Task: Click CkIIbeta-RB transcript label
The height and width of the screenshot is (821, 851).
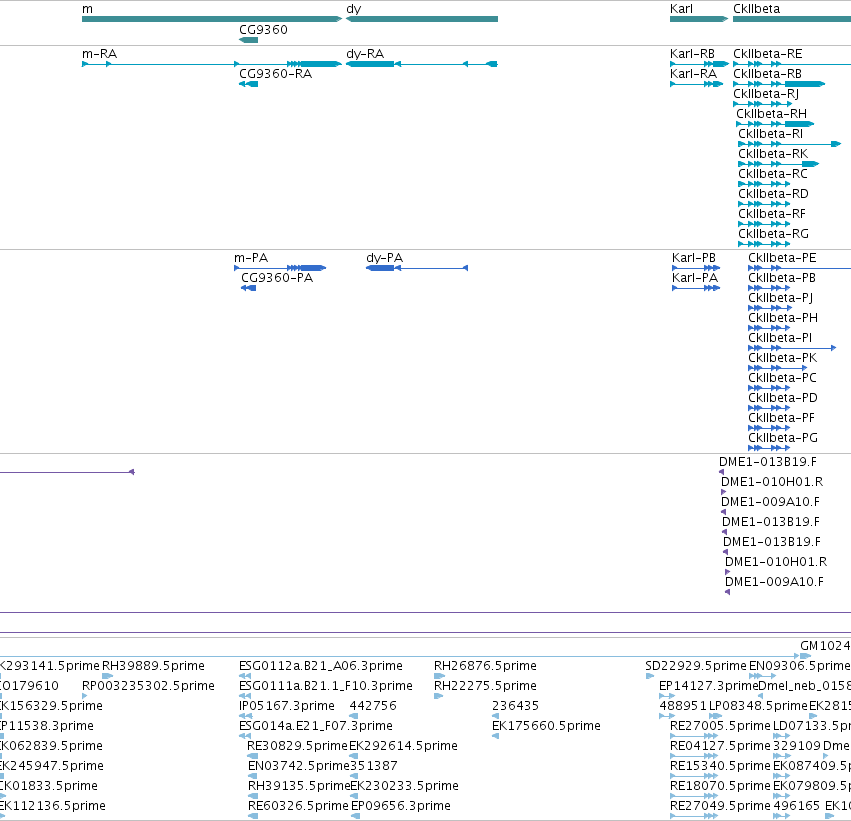Action: tap(767, 74)
